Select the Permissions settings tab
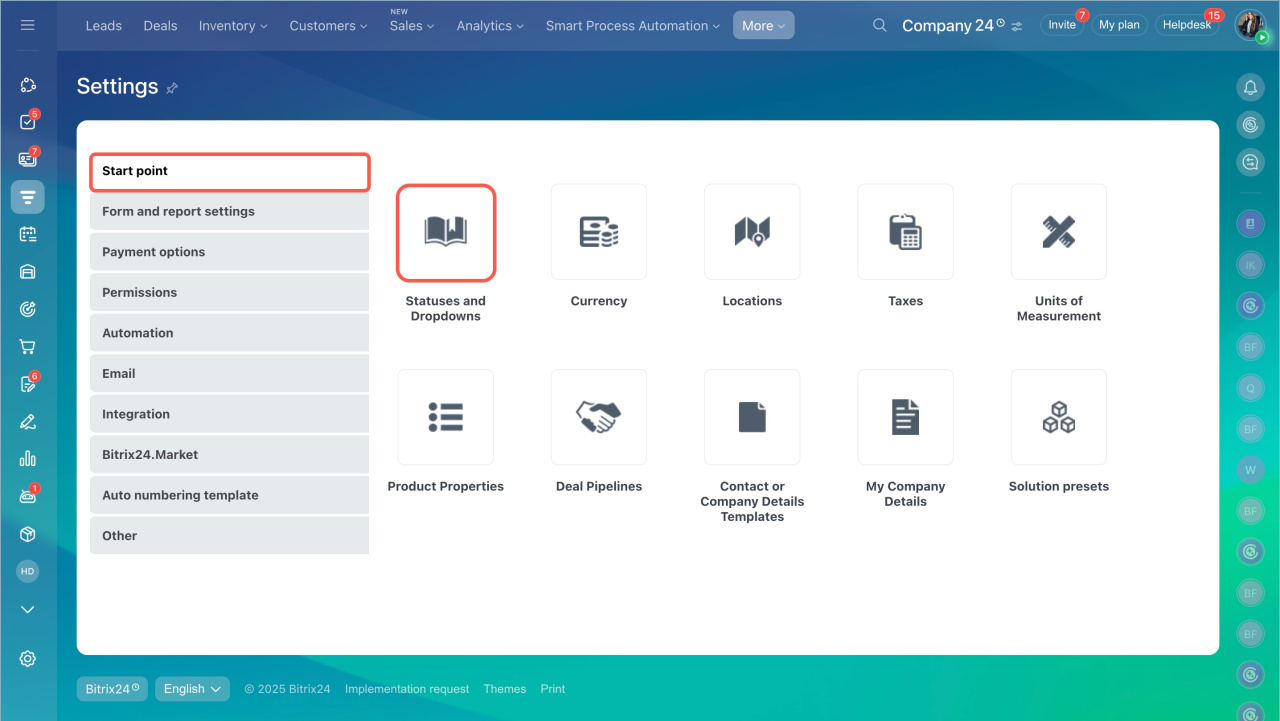The width and height of the screenshot is (1280, 721). click(x=229, y=293)
